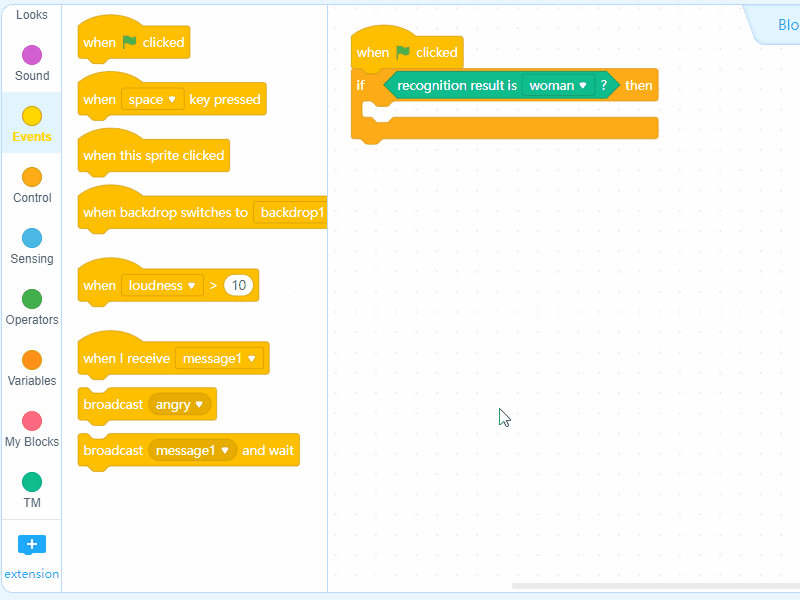The width and height of the screenshot is (800, 600).
Task: Click the workspace horizontal scrollbar
Action: [656, 586]
